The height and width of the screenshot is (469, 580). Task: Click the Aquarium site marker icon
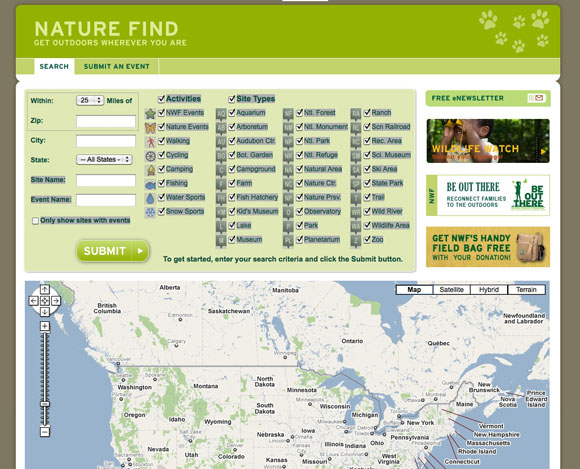[x=221, y=114]
